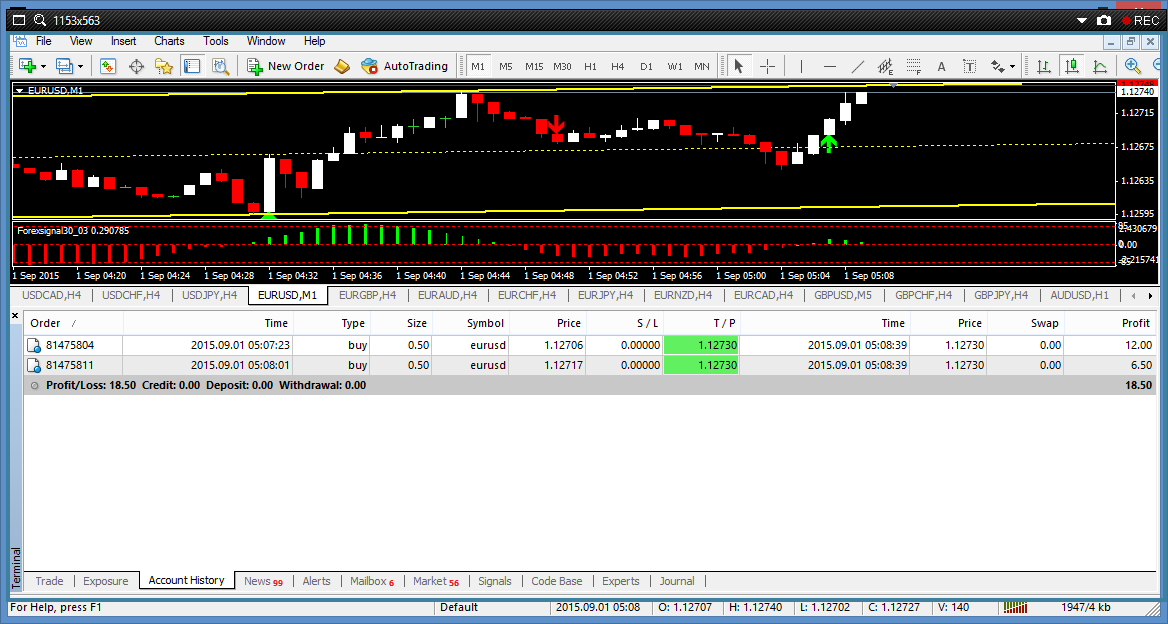
Task: Switch the chart to H1 timeframe
Action: tap(590, 66)
